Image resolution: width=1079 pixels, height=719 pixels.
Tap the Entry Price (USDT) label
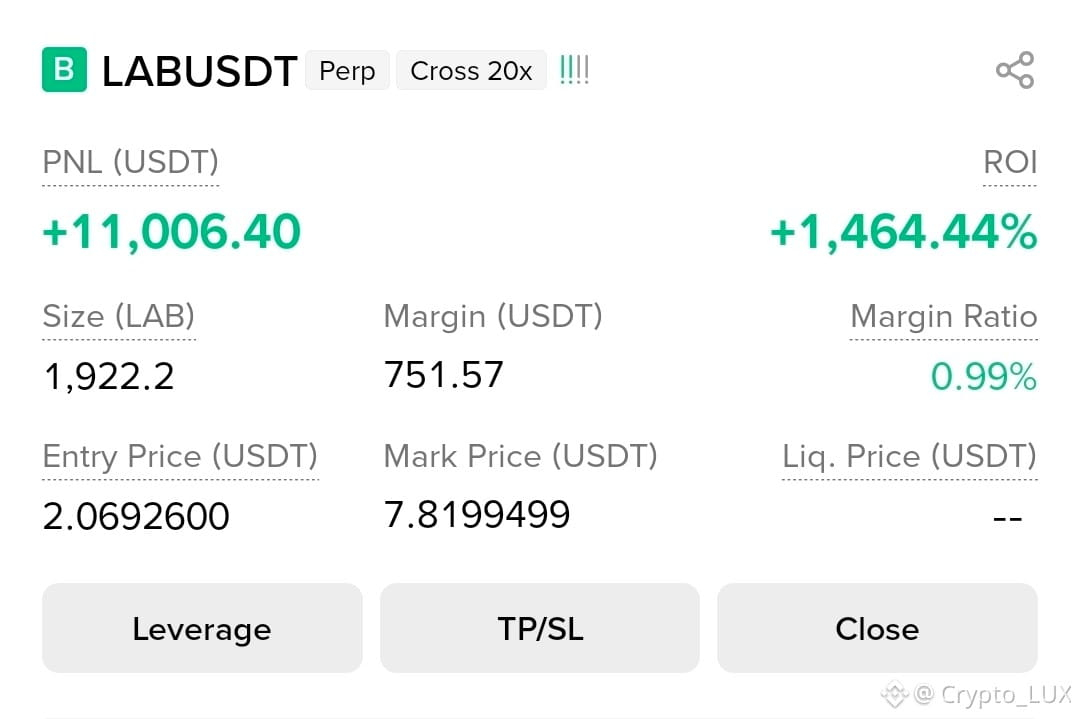coord(180,457)
